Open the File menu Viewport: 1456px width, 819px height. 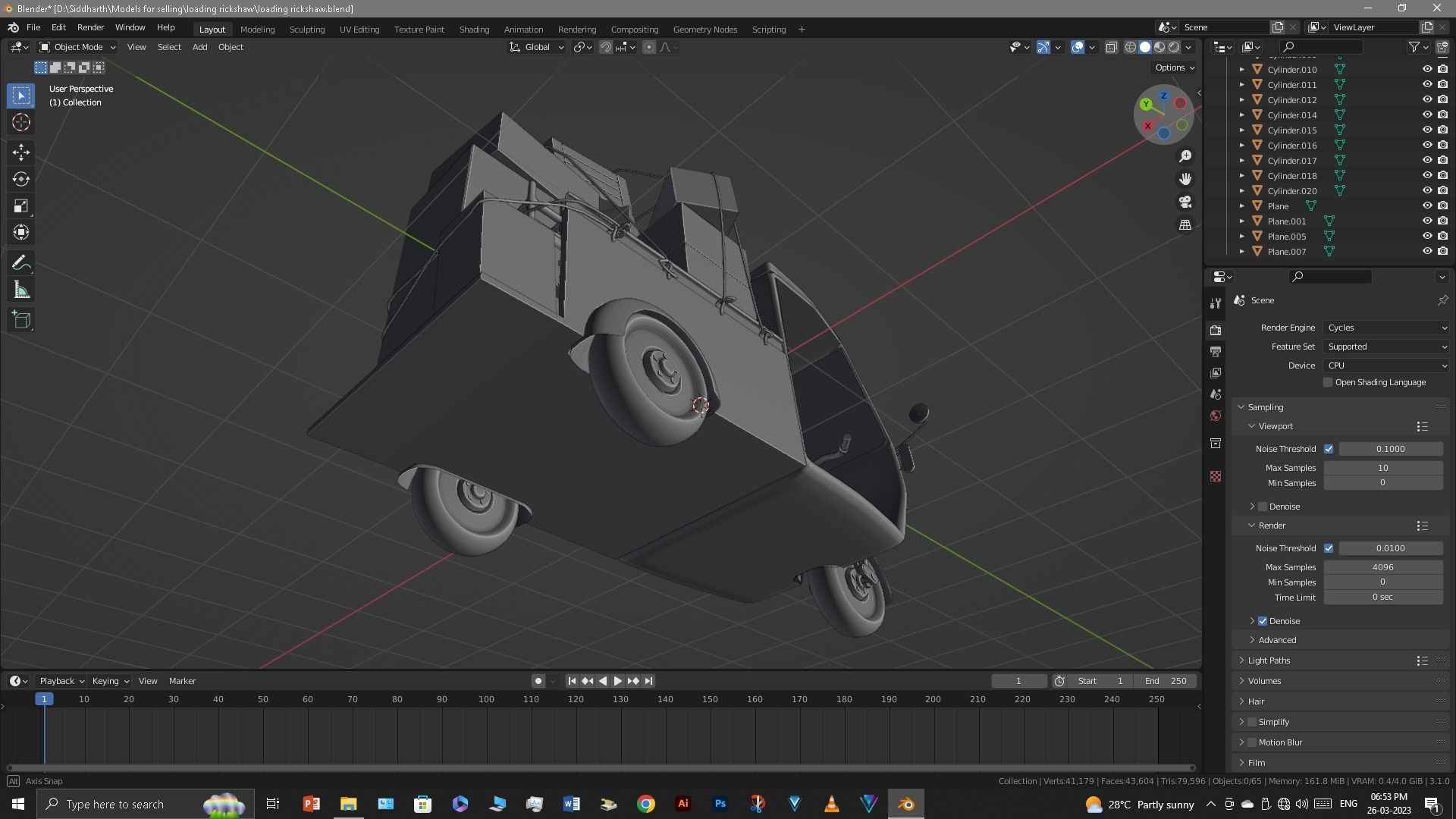tap(33, 28)
